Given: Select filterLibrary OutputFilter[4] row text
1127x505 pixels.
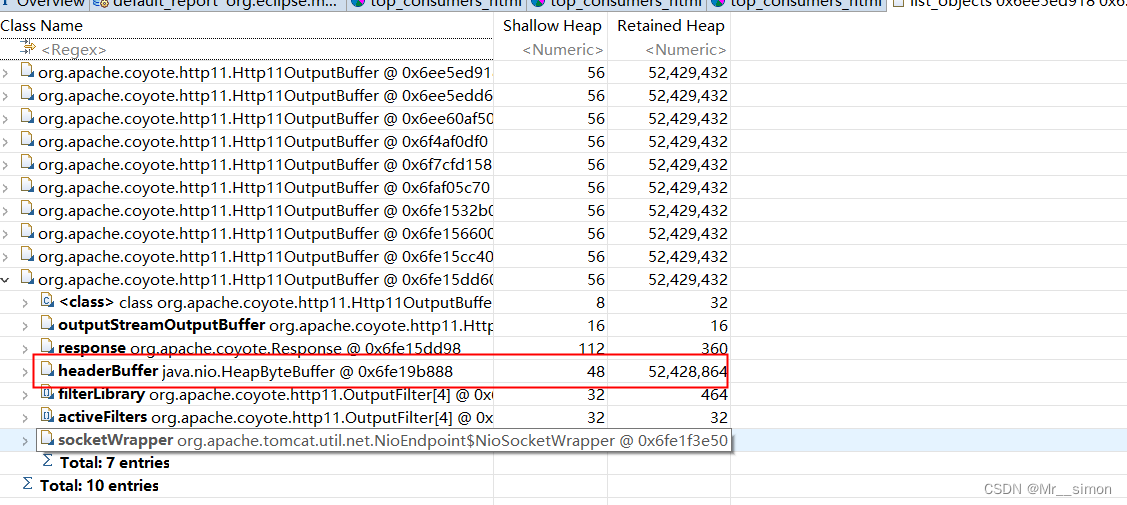Looking at the screenshot, I should pyautogui.click(x=275, y=394).
